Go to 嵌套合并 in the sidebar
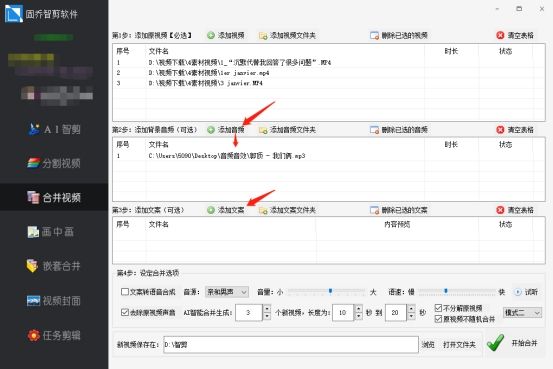 pos(54,266)
